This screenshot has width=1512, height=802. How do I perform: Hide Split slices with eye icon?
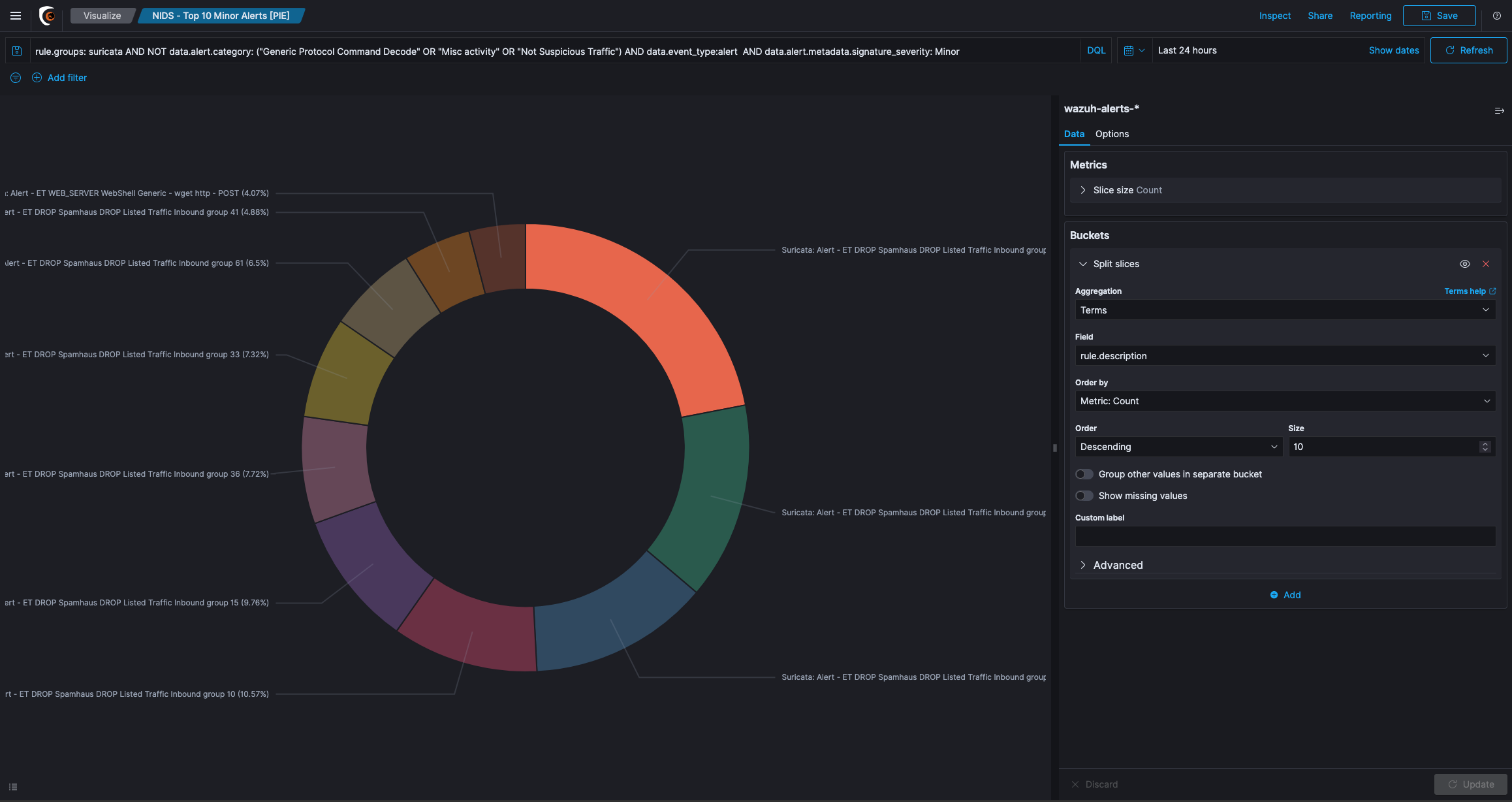point(1464,264)
